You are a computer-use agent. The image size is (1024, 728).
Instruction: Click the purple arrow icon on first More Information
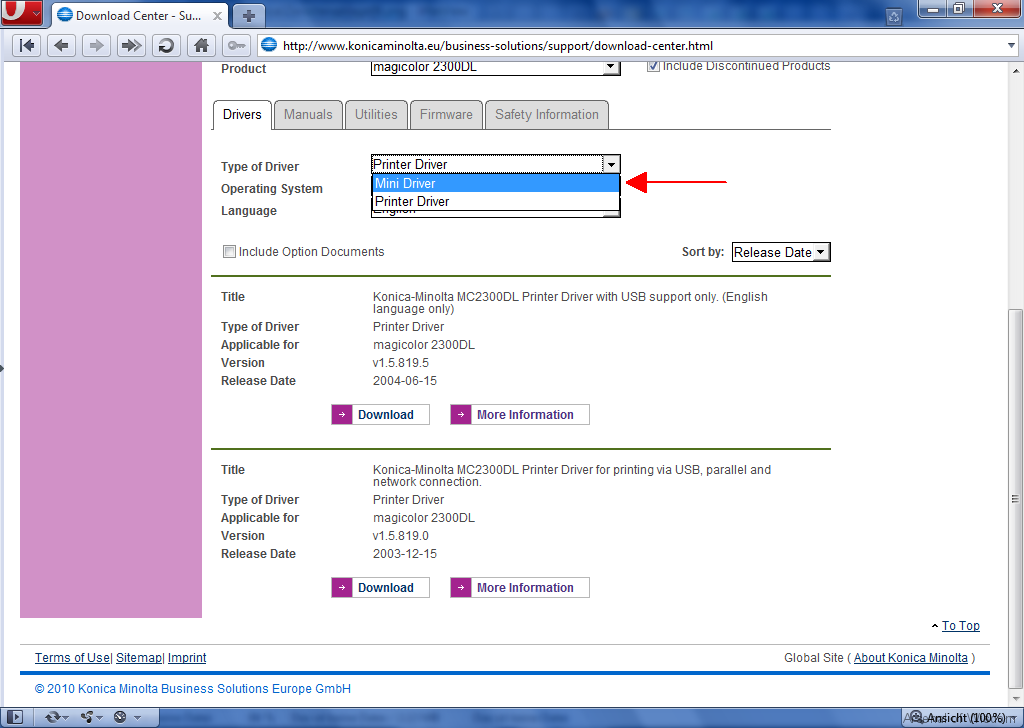click(460, 415)
